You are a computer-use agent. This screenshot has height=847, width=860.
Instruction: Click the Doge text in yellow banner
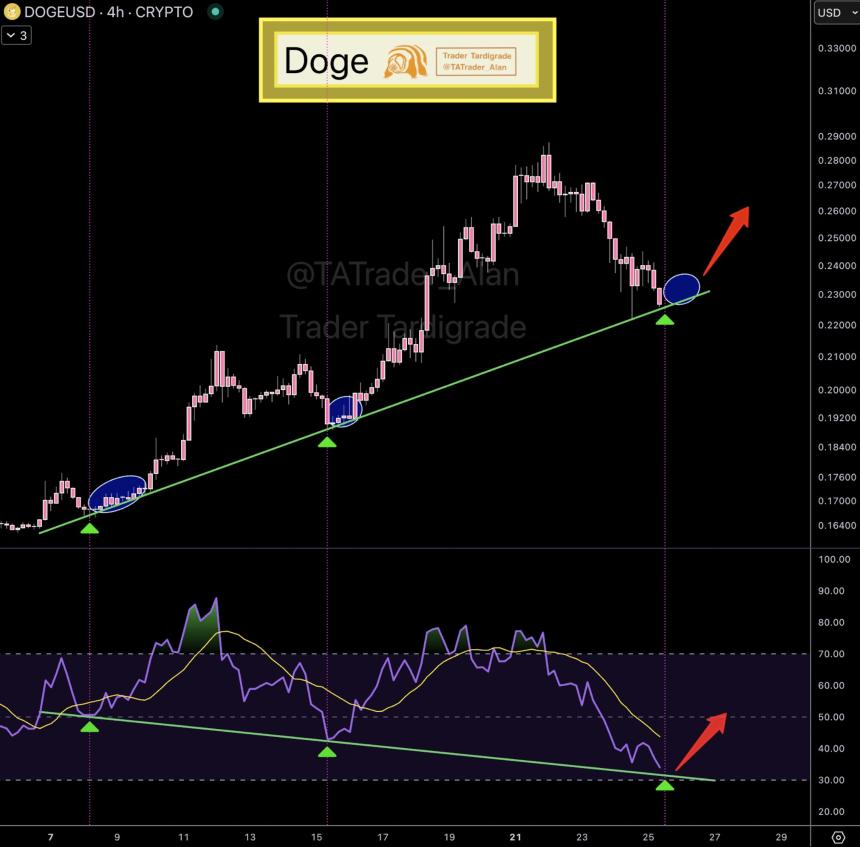point(326,61)
